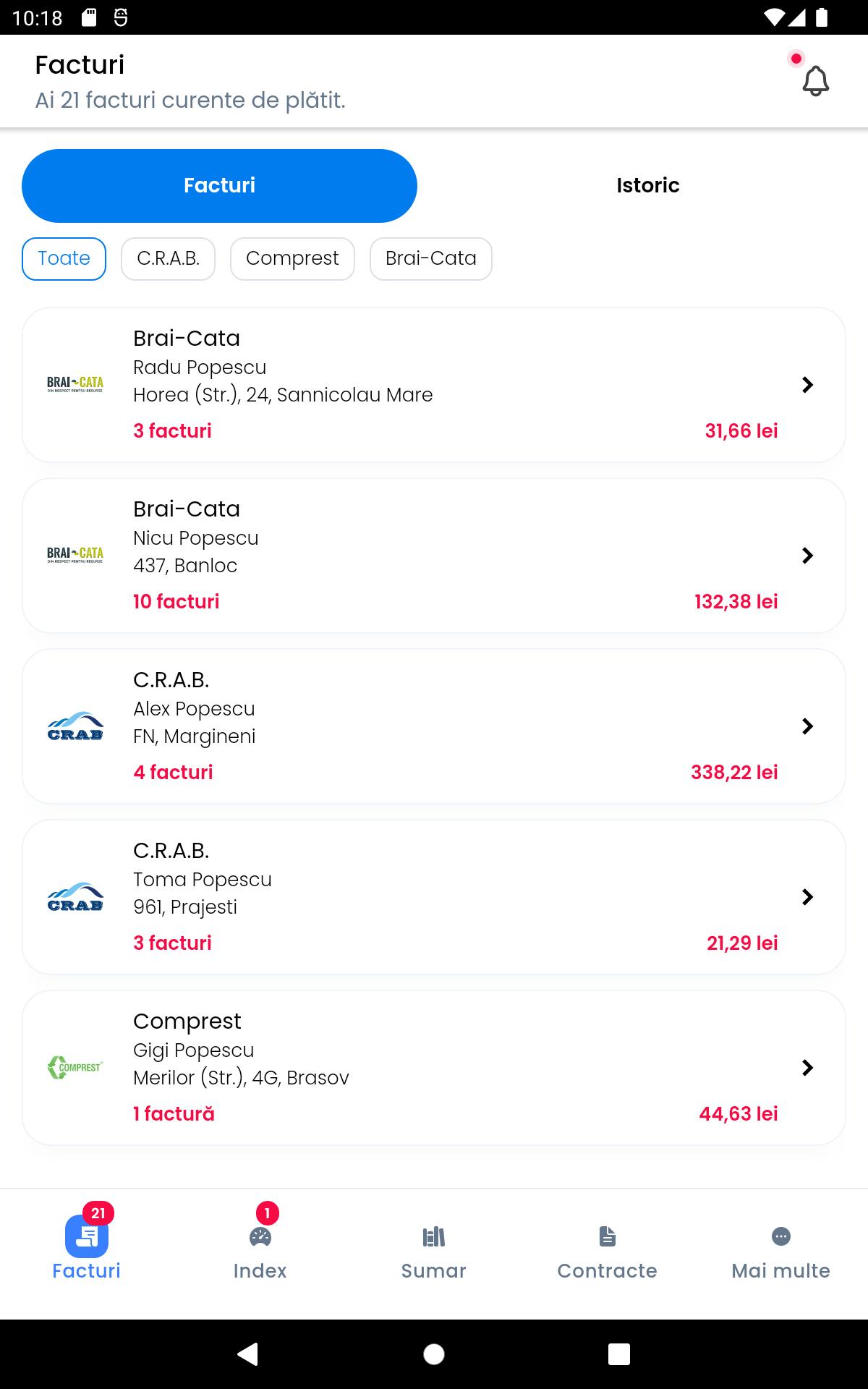Open the Contracte document icon
868x1389 pixels.
click(608, 1236)
